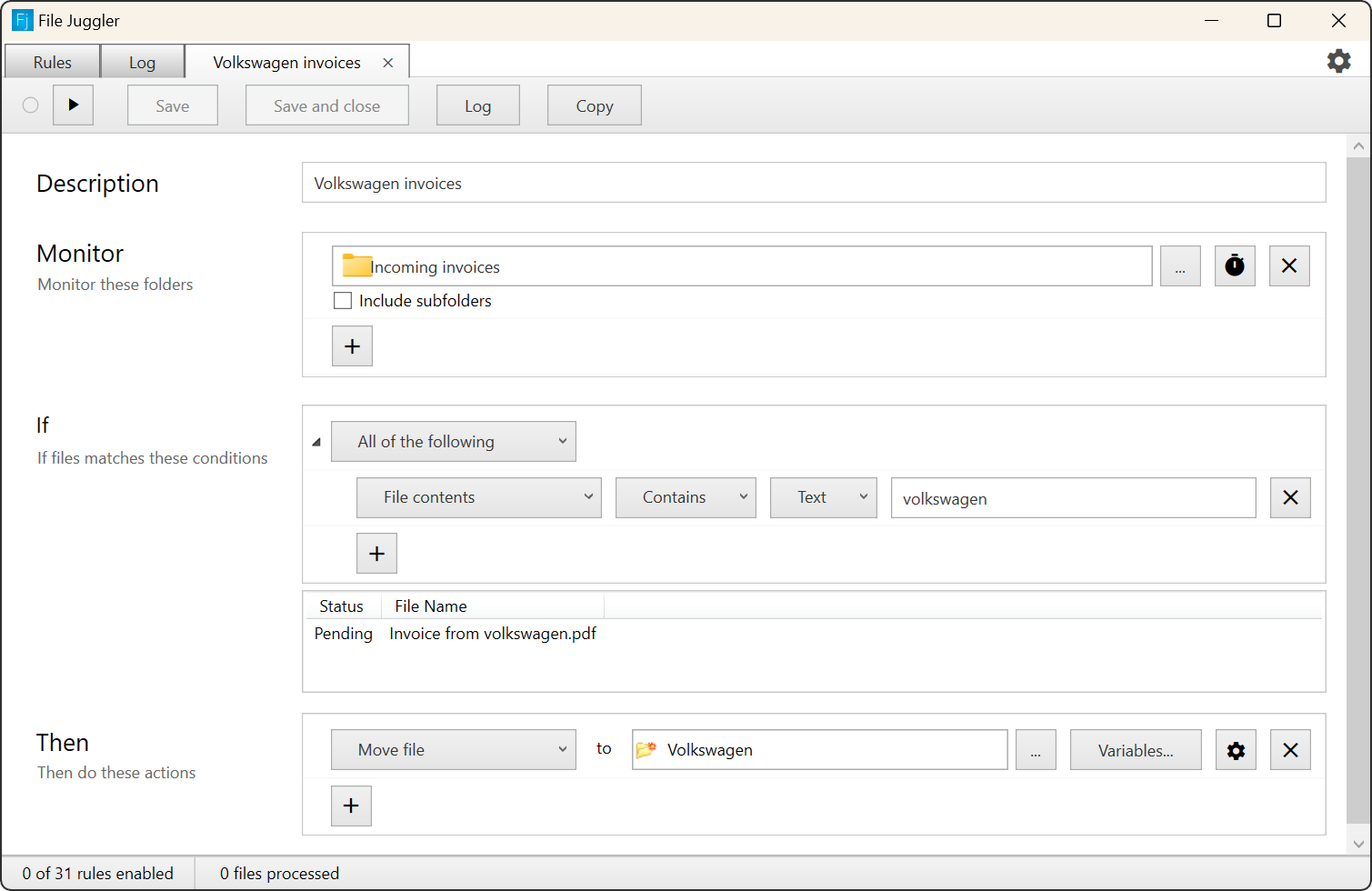Open the Move file action dropdown
The image size is (1372, 891).
pyautogui.click(x=454, y=750)
